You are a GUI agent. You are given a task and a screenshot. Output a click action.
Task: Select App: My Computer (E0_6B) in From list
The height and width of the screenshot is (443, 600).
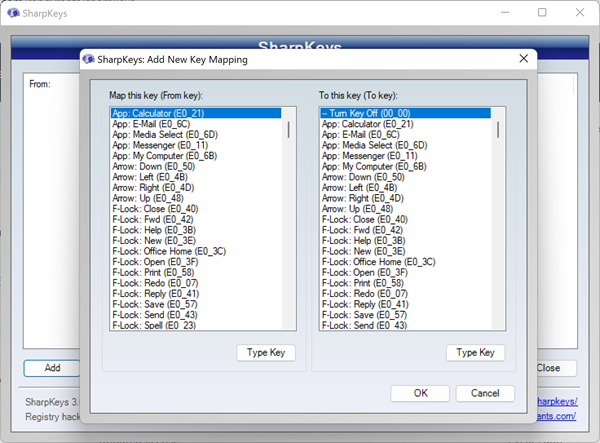coord(196,156)
